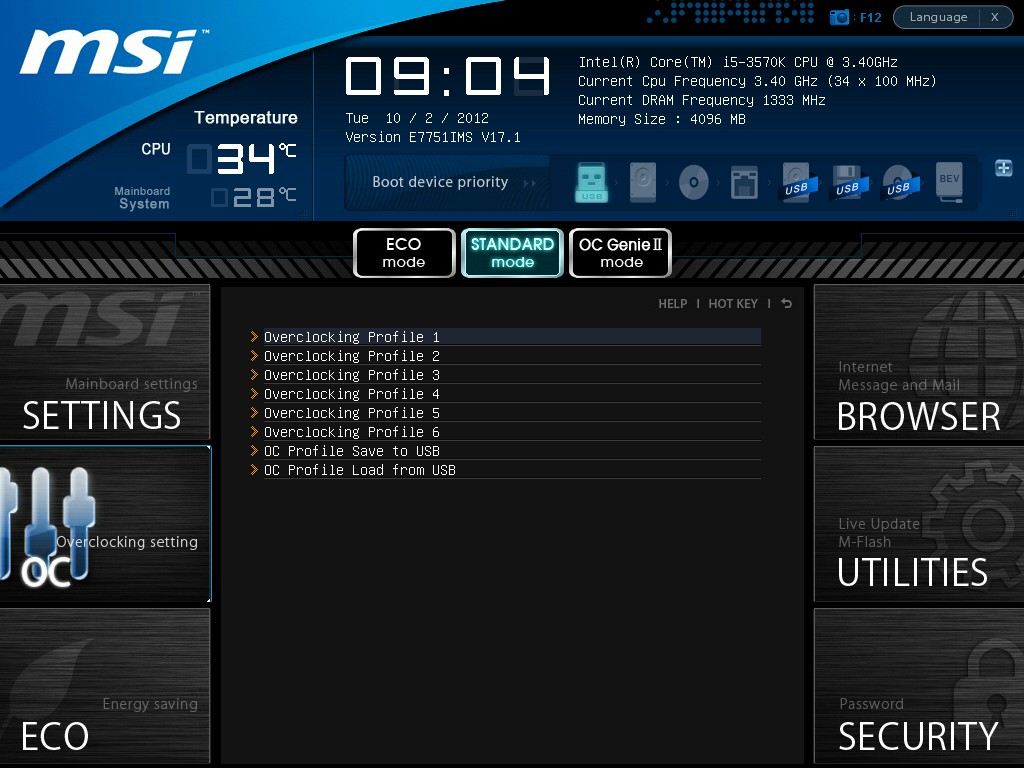Screen dimensions: 1024x768
Task: Select the hard disk boot device icon
Action: (x=643, y=182)
